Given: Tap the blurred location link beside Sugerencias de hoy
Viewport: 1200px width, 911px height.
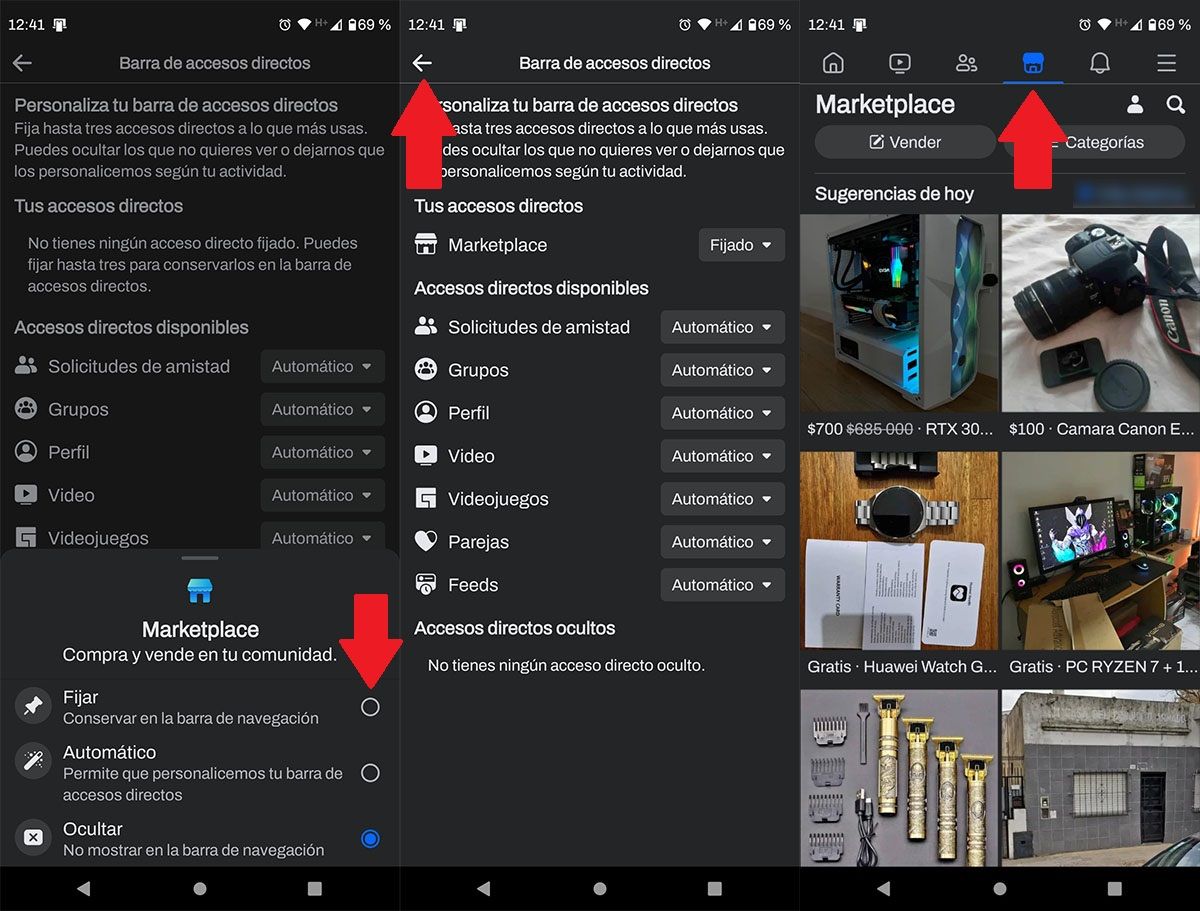Looking at the screenshot, I should (x=1131, y=193).
